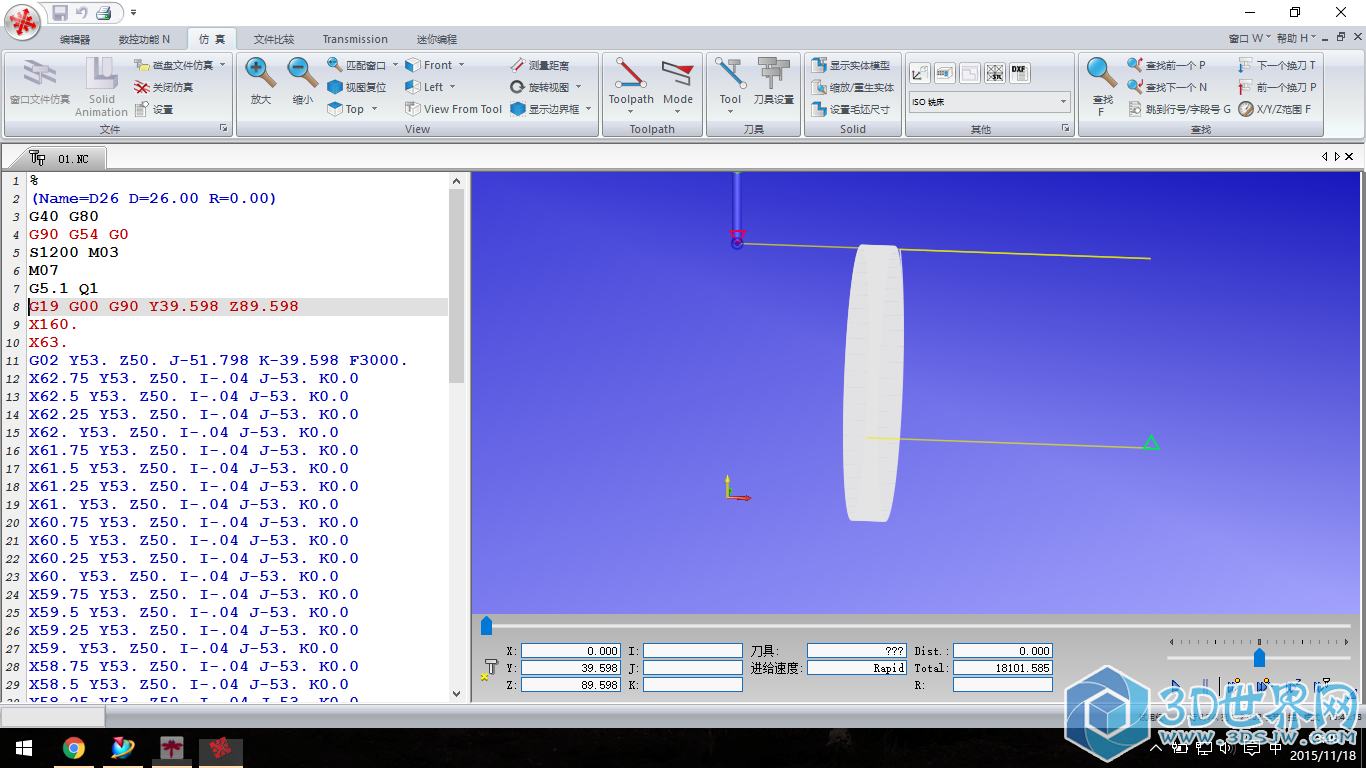This screenshot has width=1366, height=768.
Task: Switch to the 数控功能 N ribbon tab
Action: (144, 39)
